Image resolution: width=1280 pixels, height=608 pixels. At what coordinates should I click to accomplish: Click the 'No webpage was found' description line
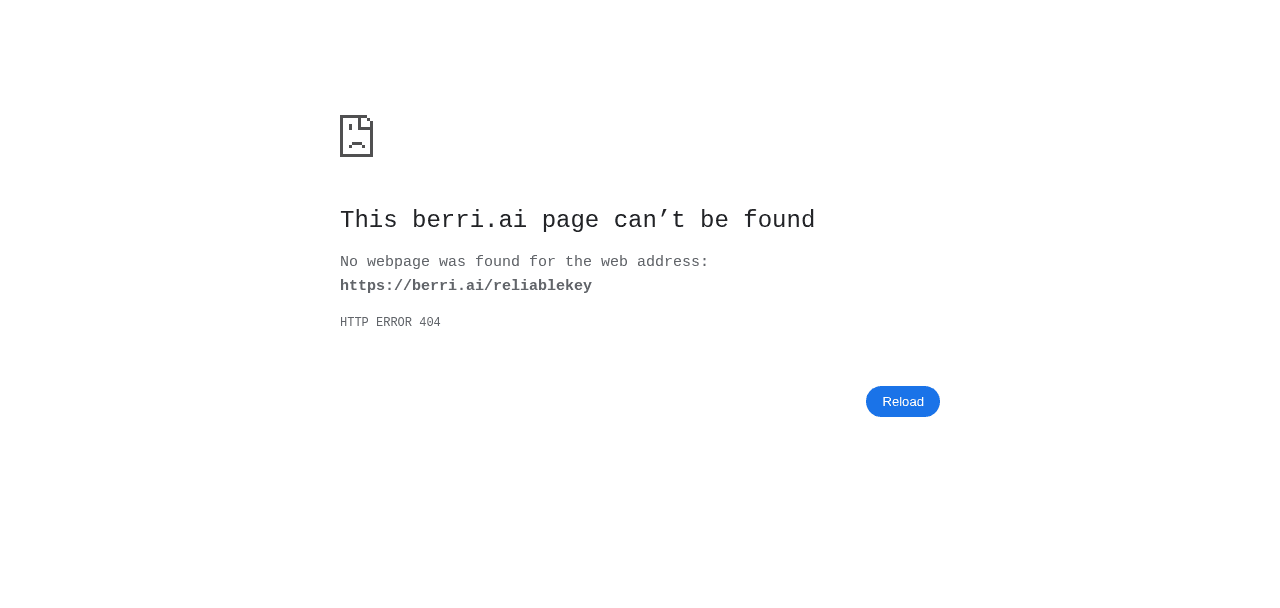pyautogui.click(x=524, y=262)
